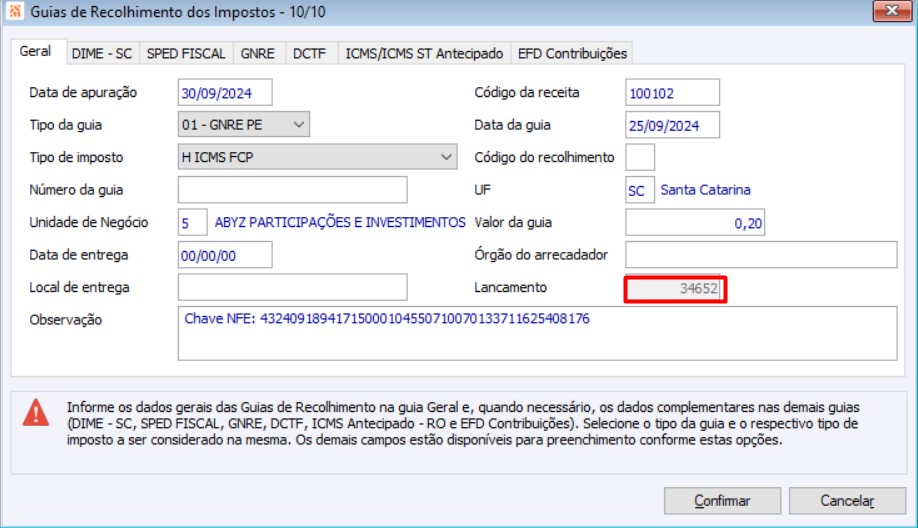Screen dimensions: 918x528
Task: Focus the Data de apuração field
Action: click(x=225, y=92)
